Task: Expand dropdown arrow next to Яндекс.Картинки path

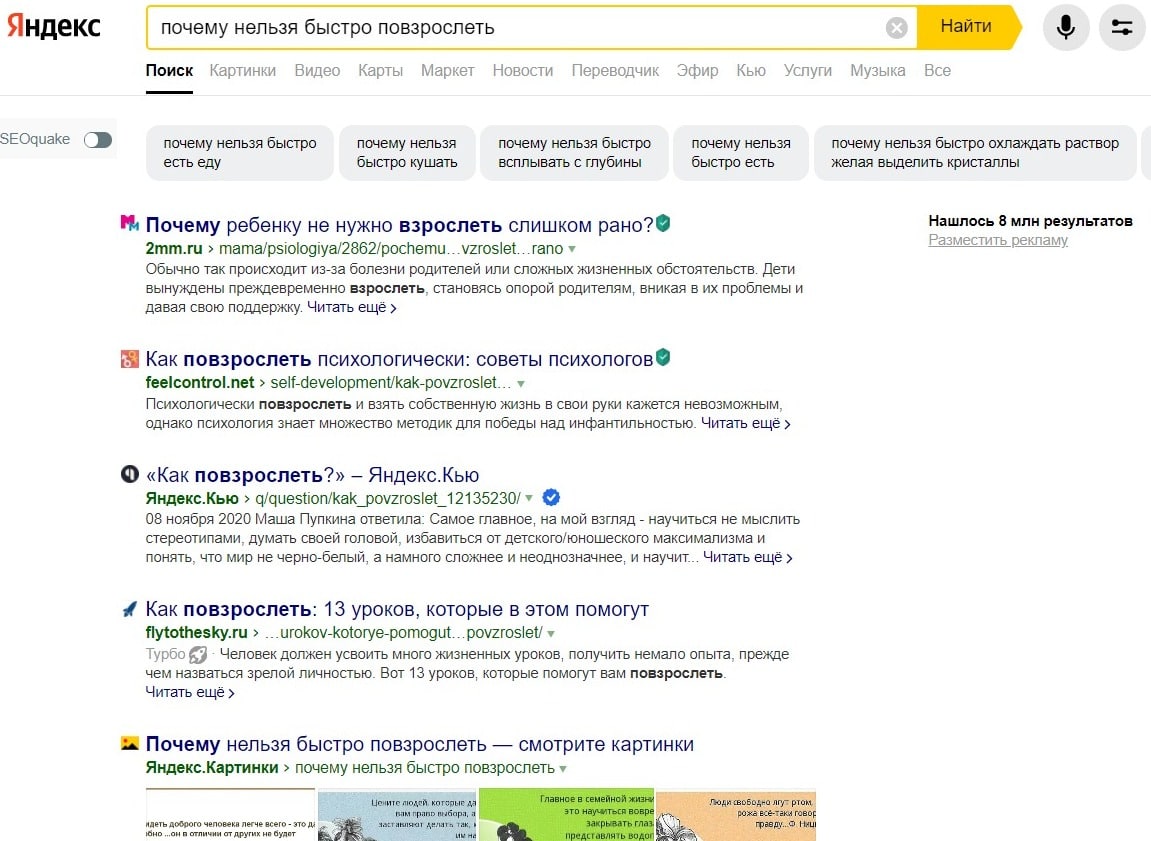Action: 563,768
